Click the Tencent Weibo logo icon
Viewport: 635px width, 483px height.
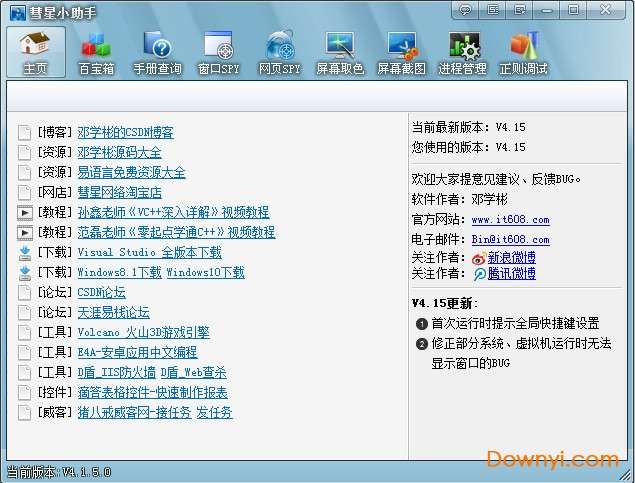(480, 274)
